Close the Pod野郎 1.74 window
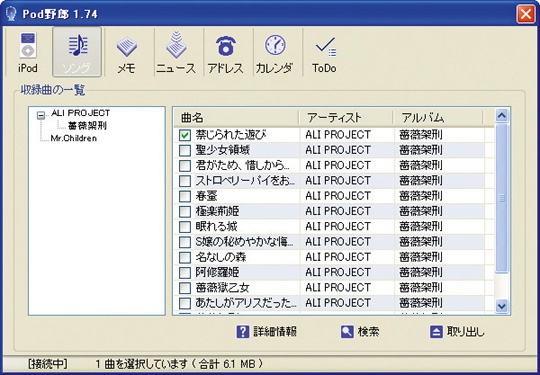 tap(526, 14)
